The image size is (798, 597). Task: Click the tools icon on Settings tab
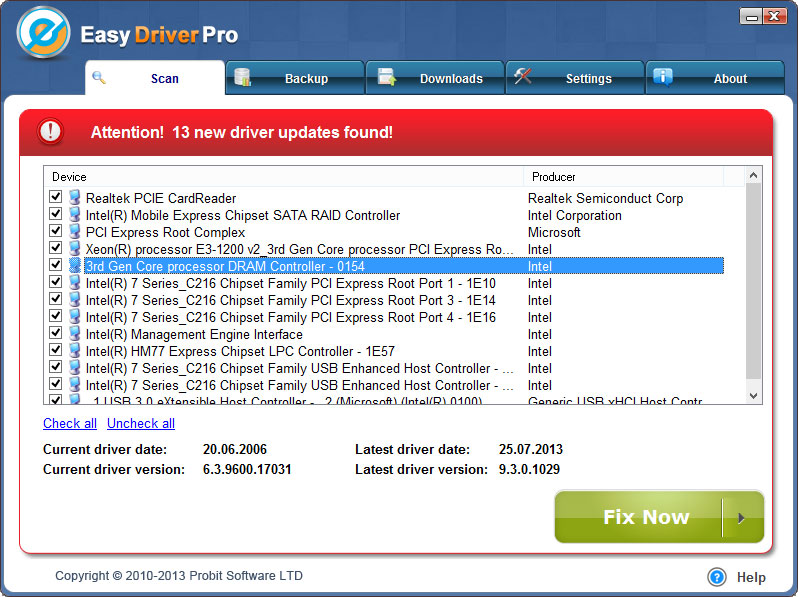tap(523, 76)
